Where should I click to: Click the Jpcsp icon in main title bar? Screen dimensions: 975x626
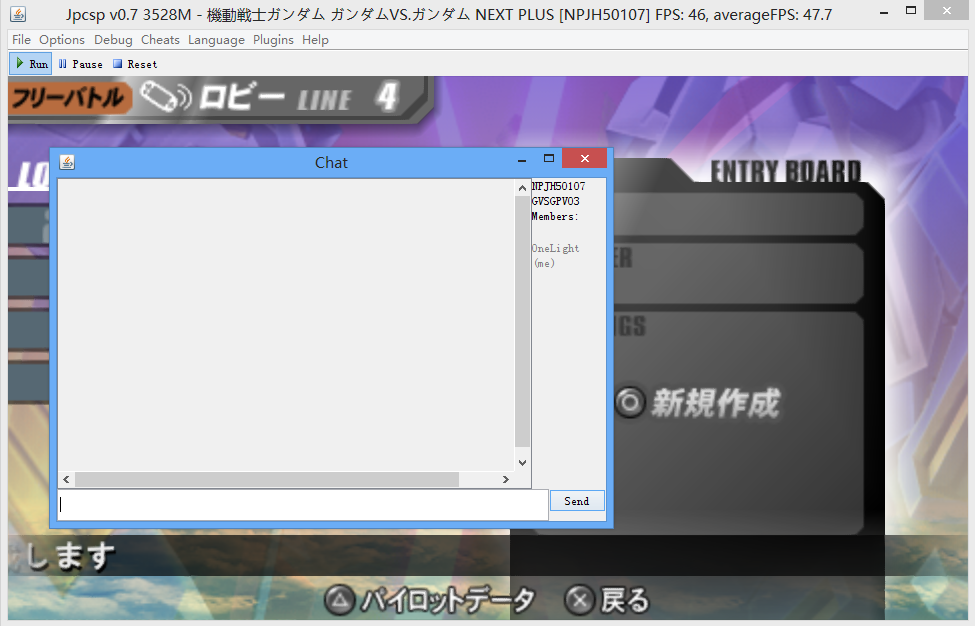[18, 14]
